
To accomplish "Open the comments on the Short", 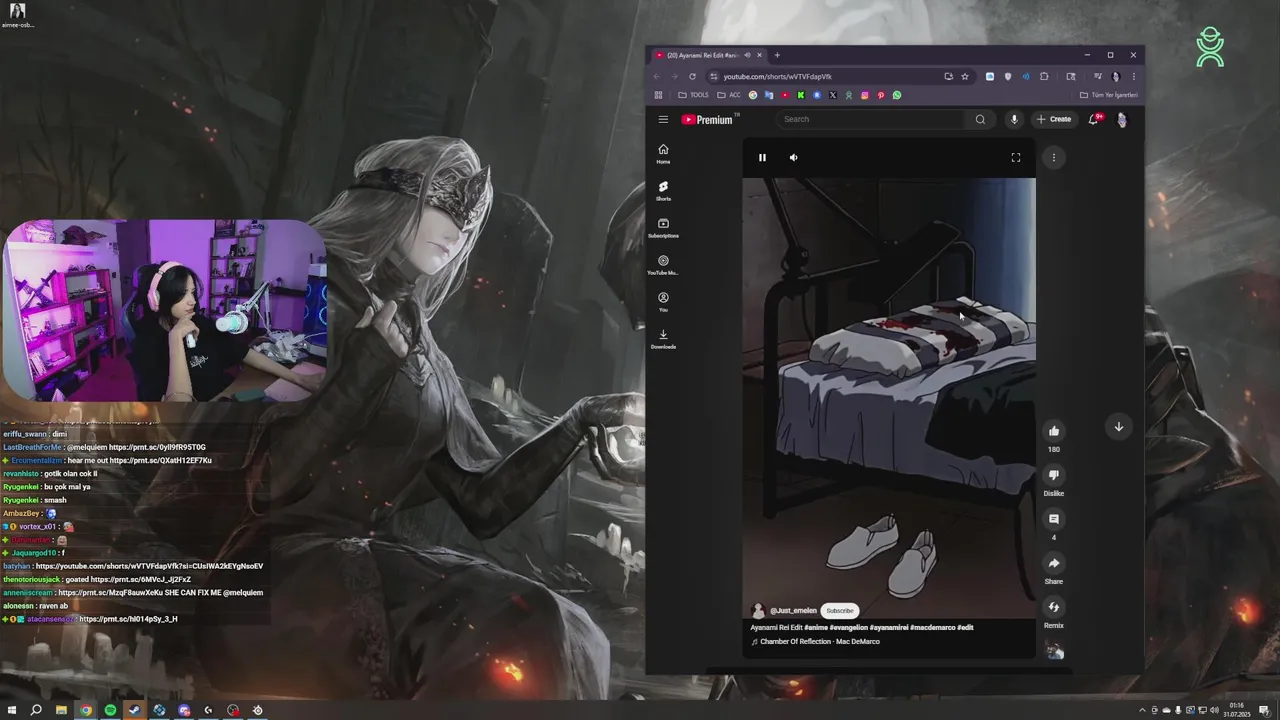I will (x=1053, y=519).
